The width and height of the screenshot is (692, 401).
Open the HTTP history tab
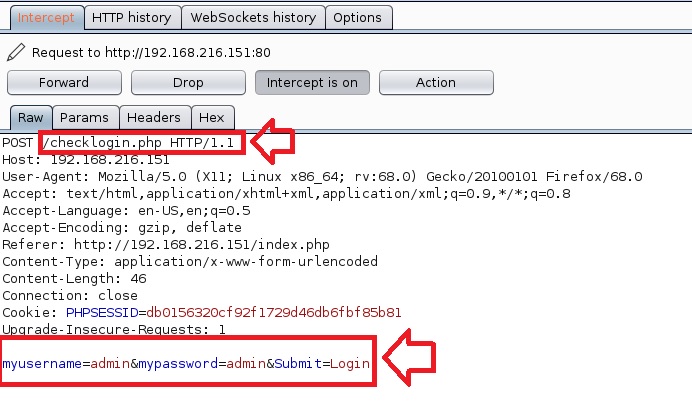[131, 17]
